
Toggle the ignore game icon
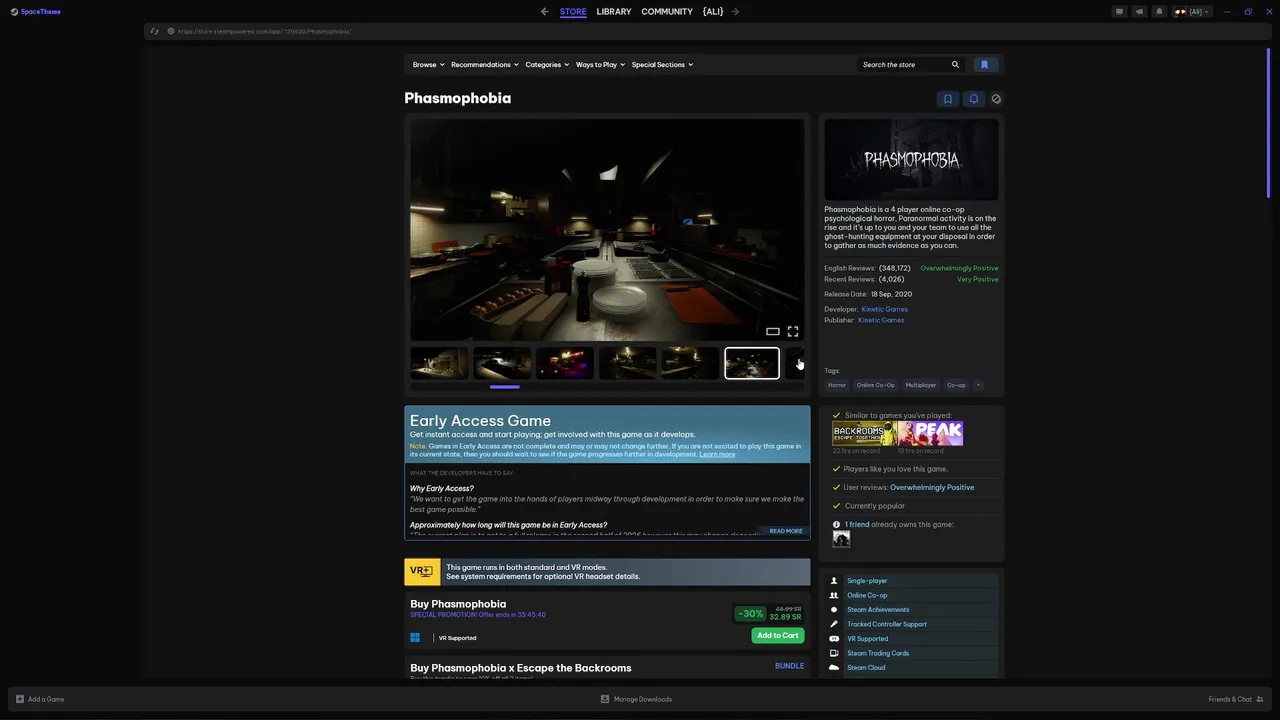pos(996,99)
